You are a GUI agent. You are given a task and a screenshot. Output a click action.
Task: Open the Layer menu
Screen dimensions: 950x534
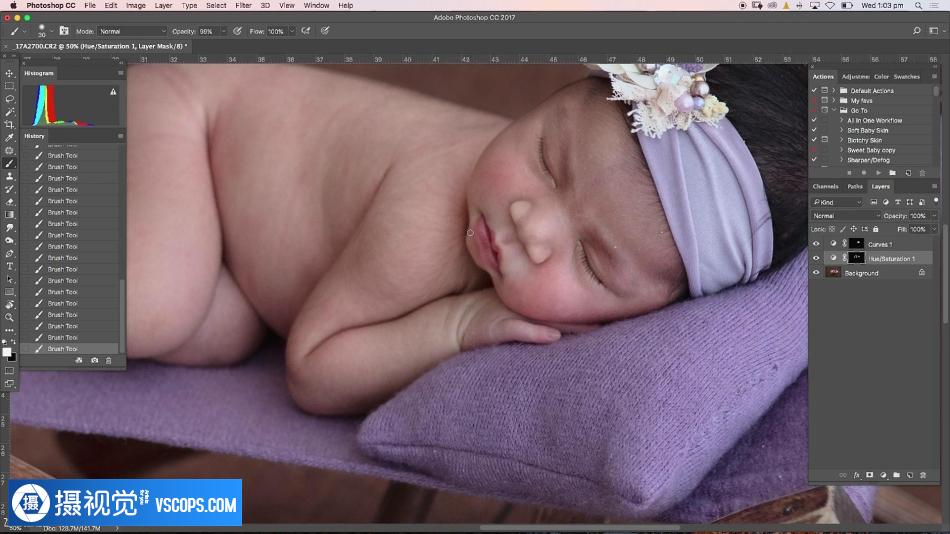pyautogui.click(x=163, y=5)
